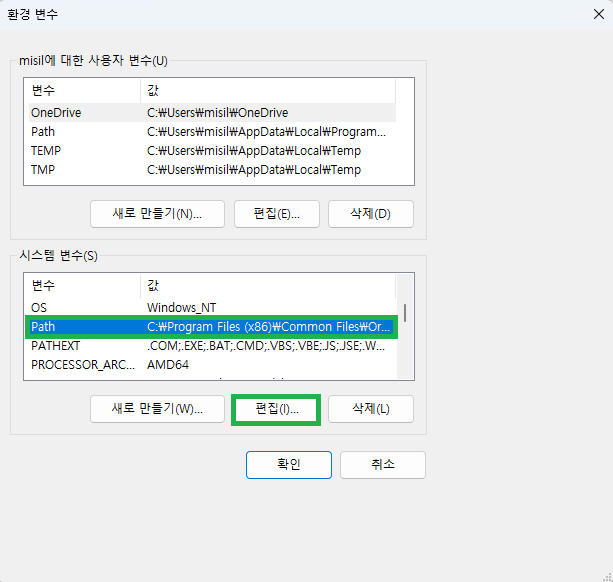Click C:₩Users₩misil₩OneDrive value cell
This screenshot has height=582, width=613.
(x=217, y=113)
